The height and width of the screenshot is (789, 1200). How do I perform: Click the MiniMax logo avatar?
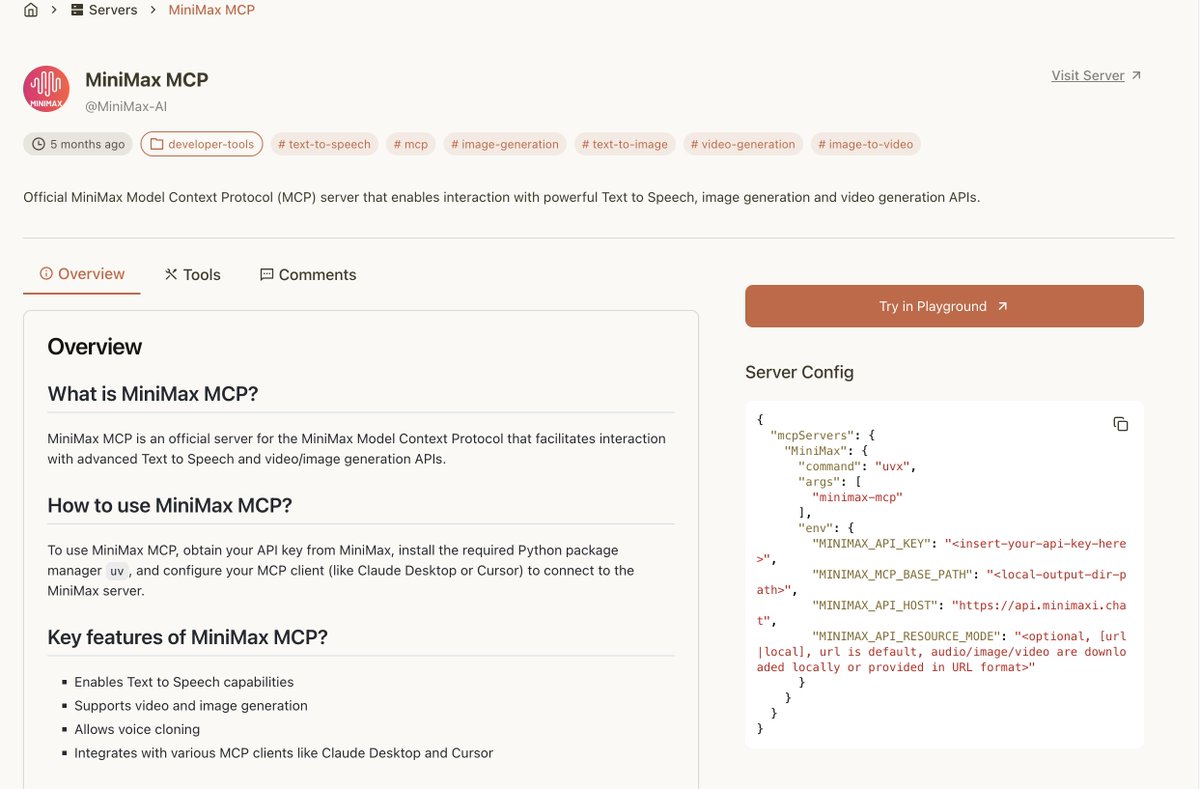pos(46,89)
